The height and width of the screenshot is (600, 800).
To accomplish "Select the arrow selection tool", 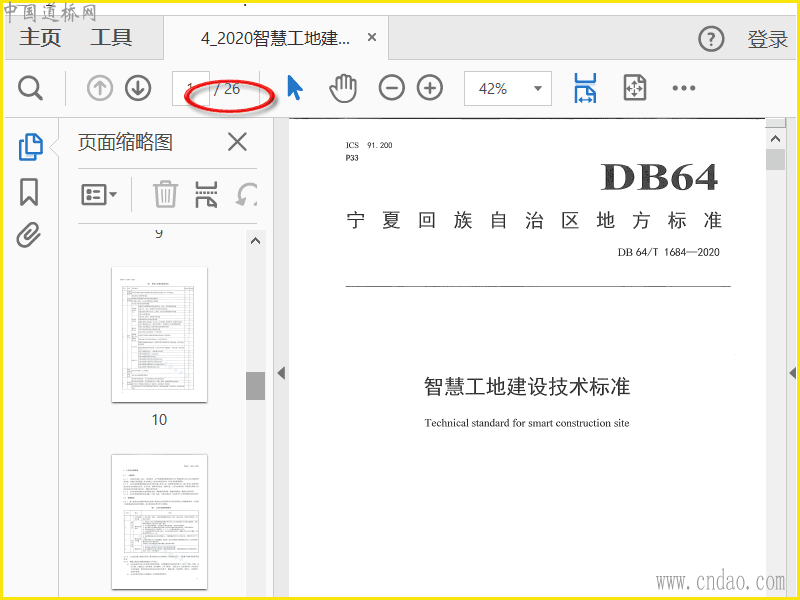I will click(x=294, y=88).
